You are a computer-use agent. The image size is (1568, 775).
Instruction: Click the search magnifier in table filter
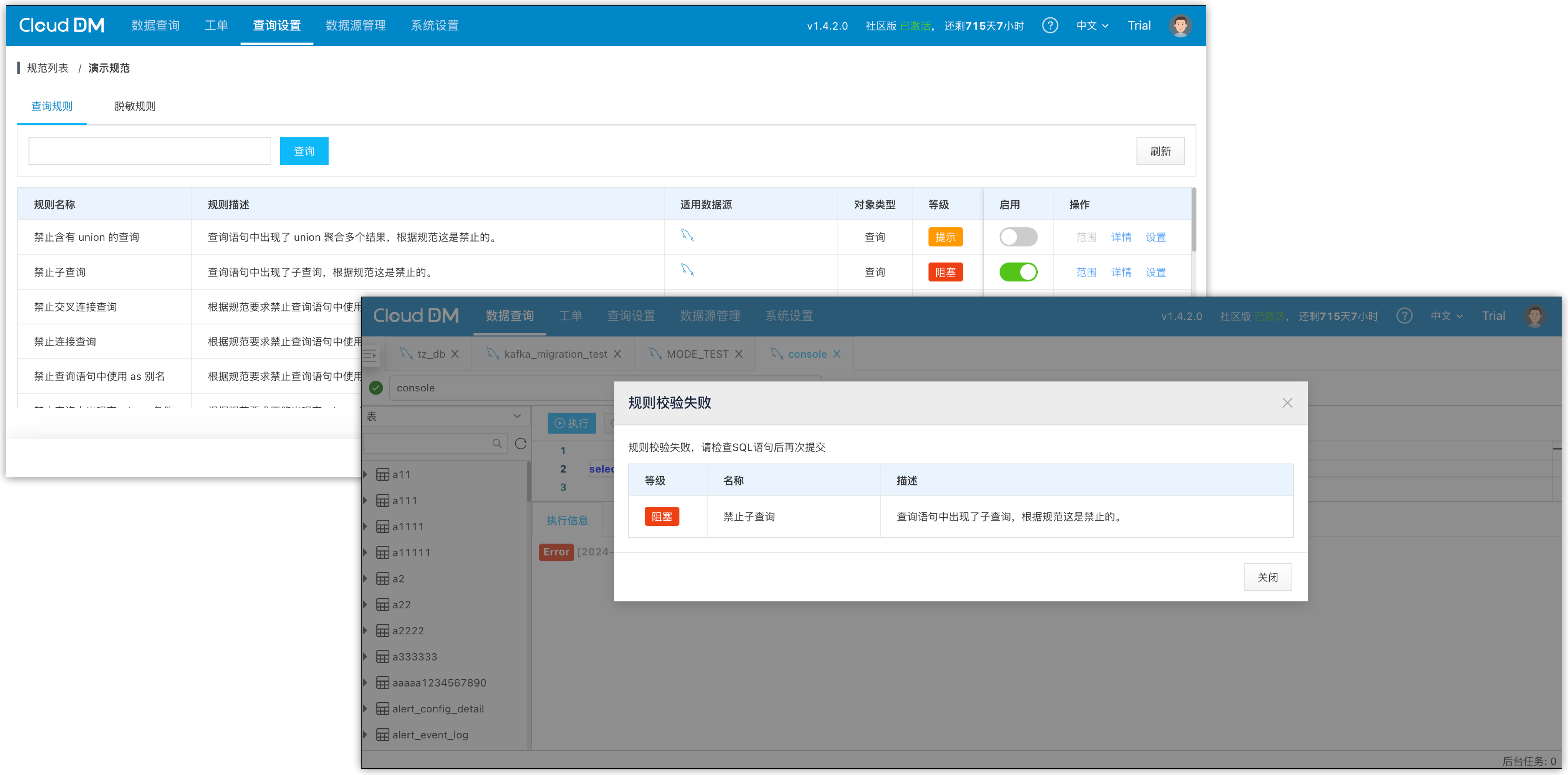point(497,444)
